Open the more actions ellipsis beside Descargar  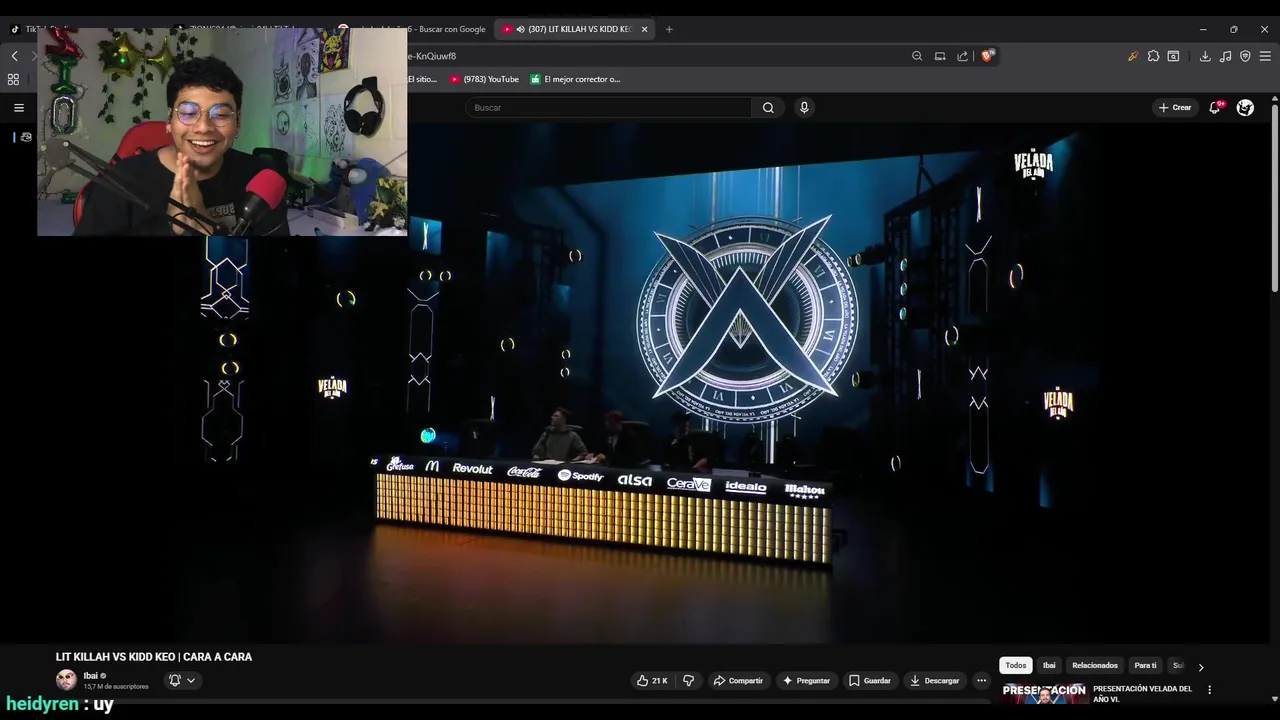981,680
